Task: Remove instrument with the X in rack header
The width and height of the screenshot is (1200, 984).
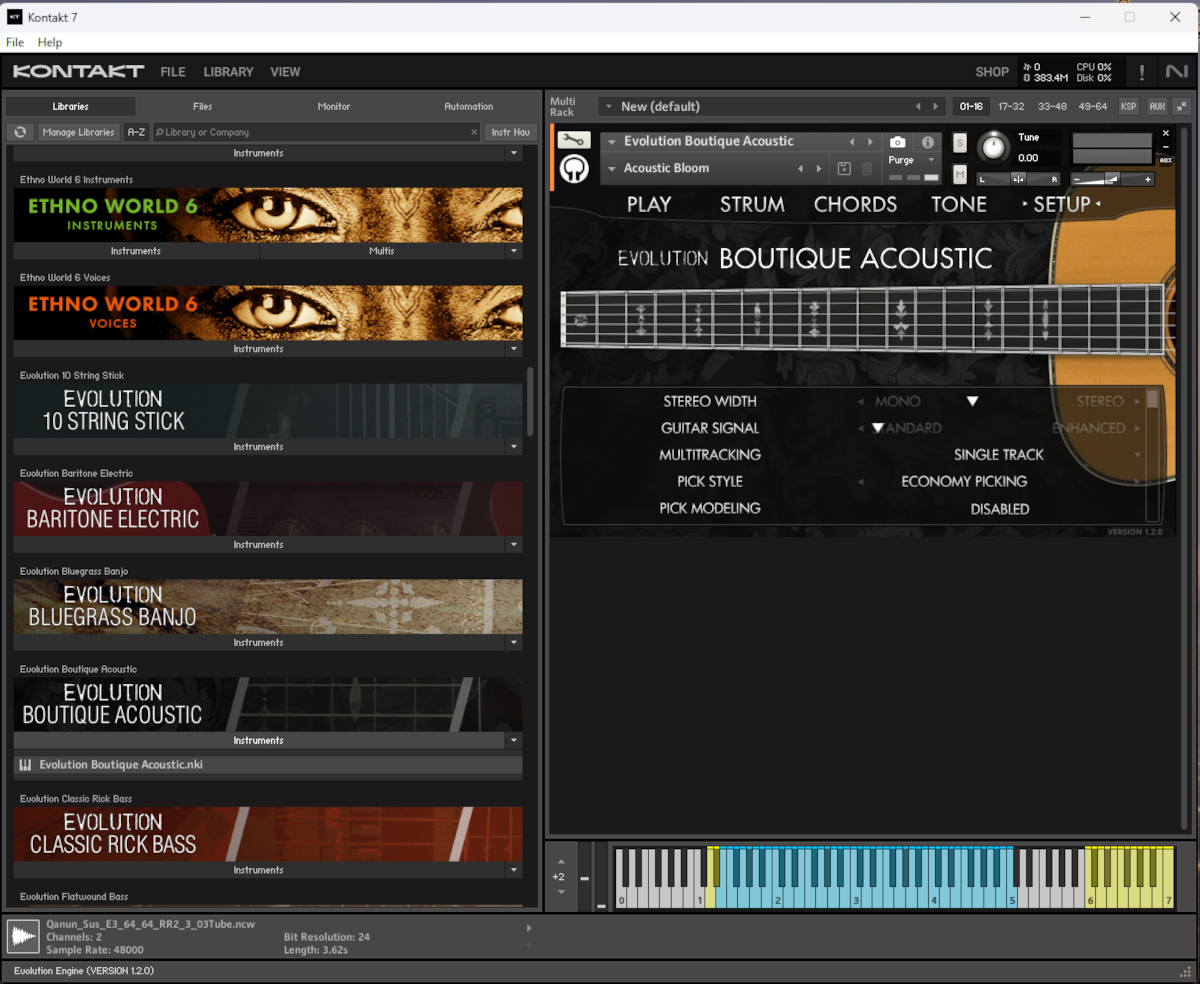Action: click(1165, 133)
